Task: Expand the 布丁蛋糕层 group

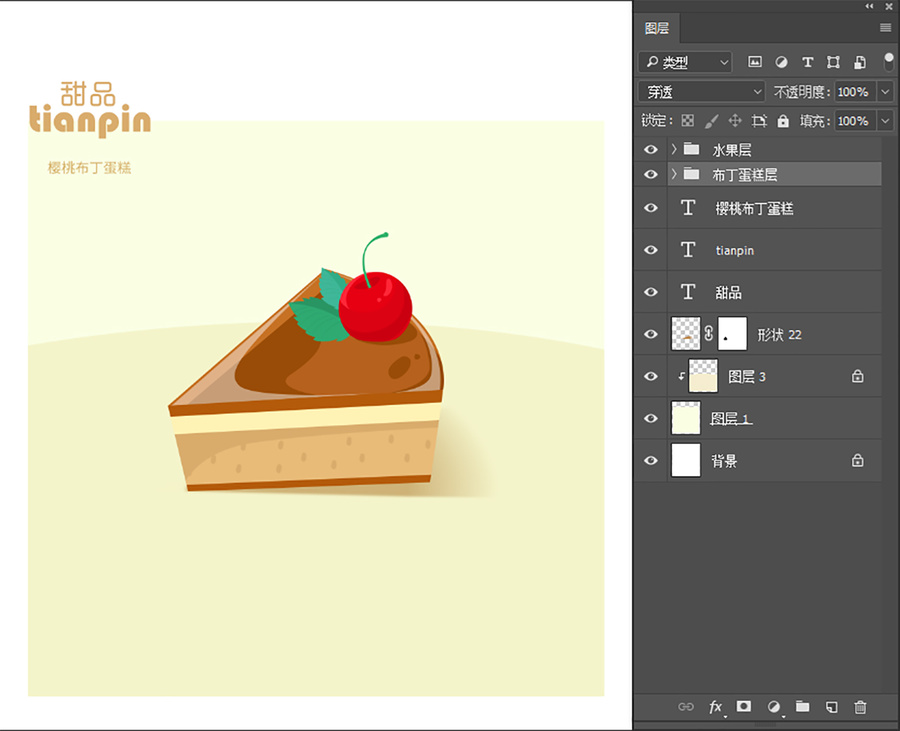Action: (x=674, y=174)
